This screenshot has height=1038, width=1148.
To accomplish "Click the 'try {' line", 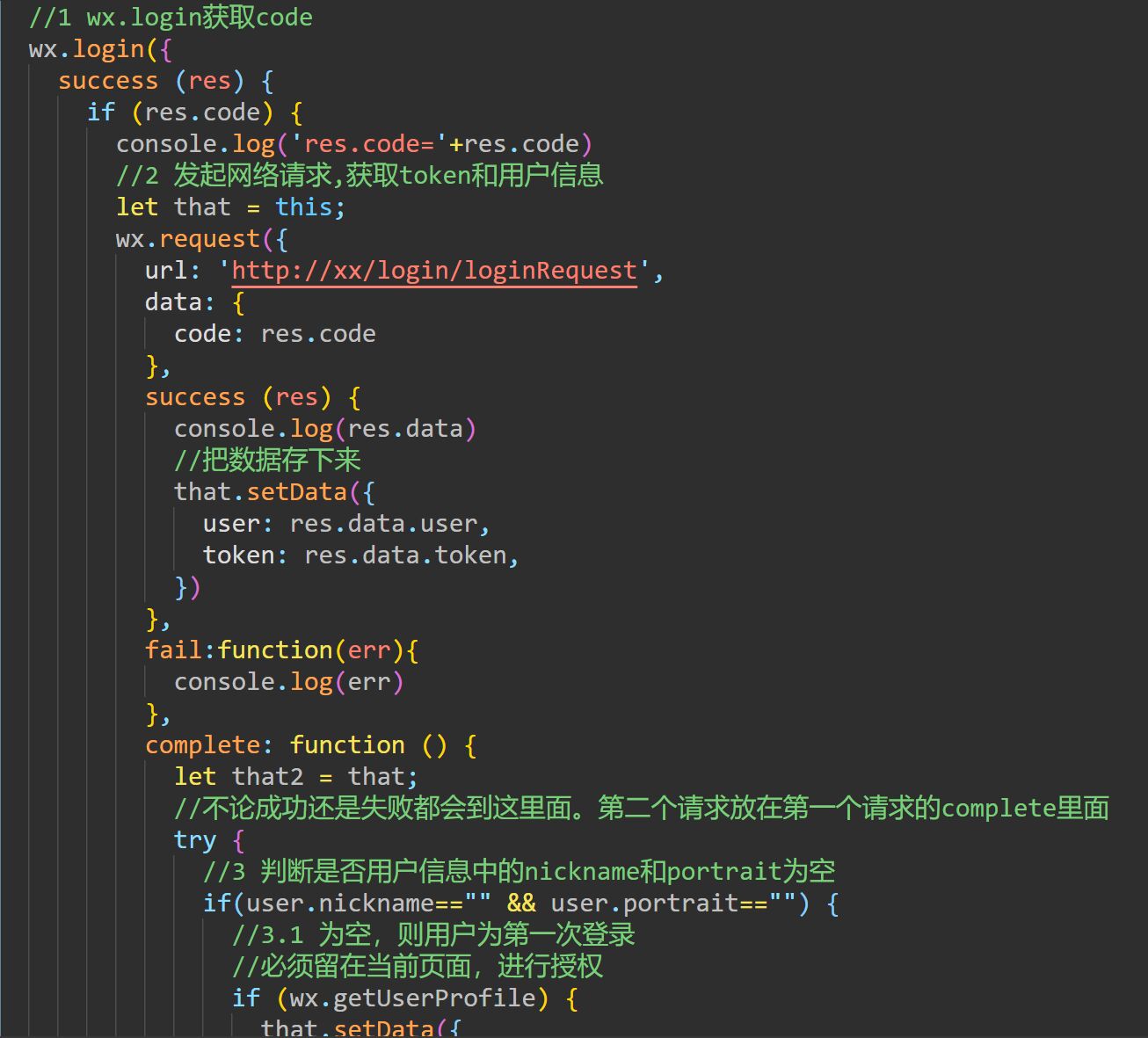I will pyautogui.click(x=209, y=840).
